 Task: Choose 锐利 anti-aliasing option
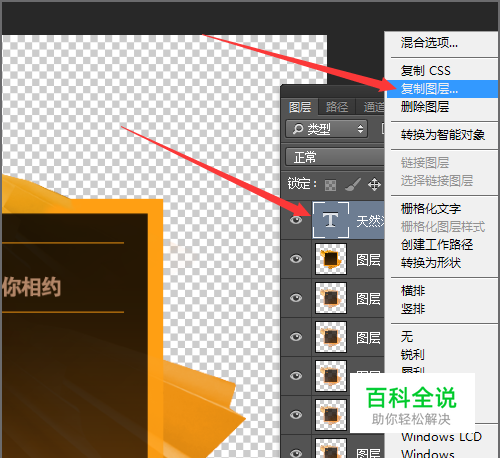coord(413,354)
